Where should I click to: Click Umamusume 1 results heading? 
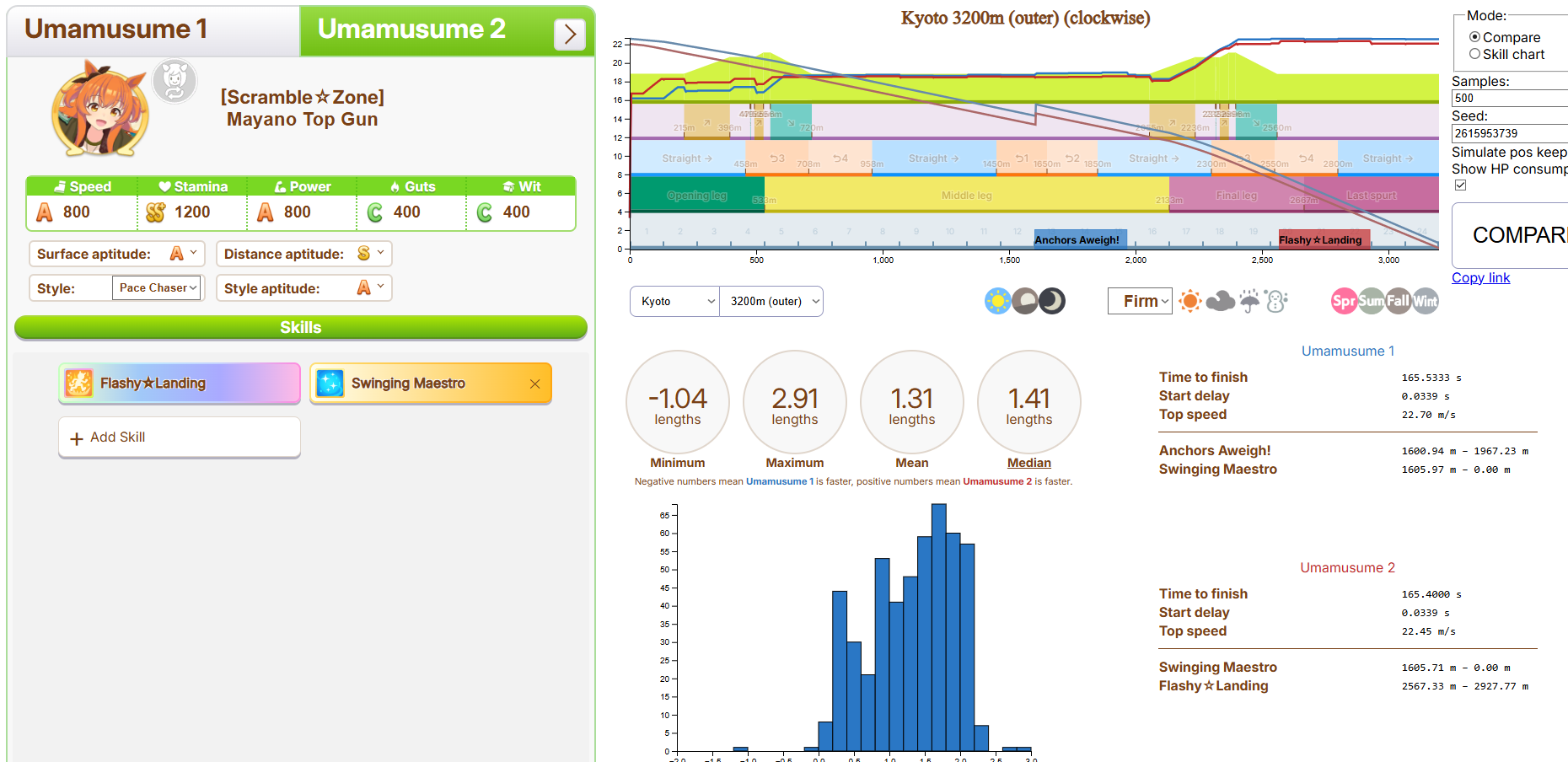1348,351
